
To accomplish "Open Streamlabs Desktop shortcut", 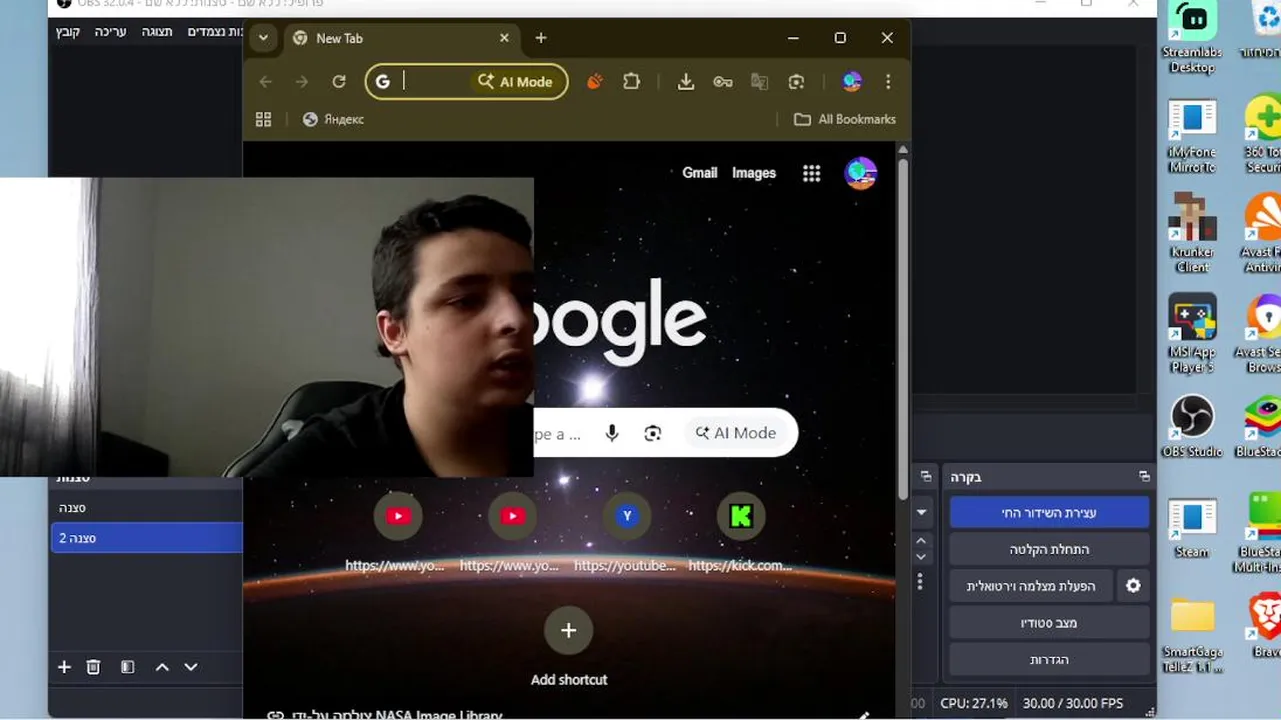I will coord(1192,37).
